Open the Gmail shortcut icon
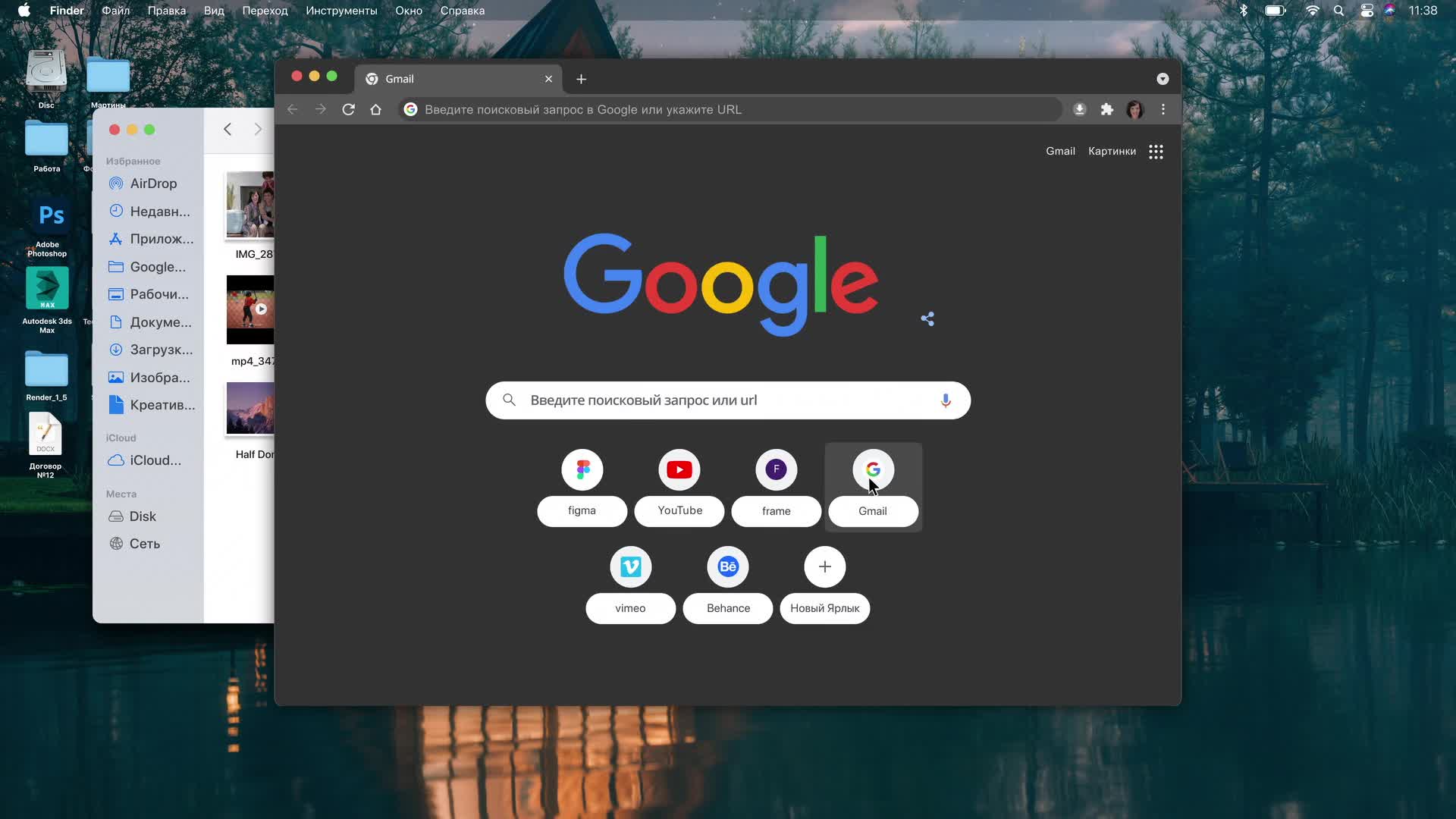This screenshot has width=1456, height=819. point(874,469)
